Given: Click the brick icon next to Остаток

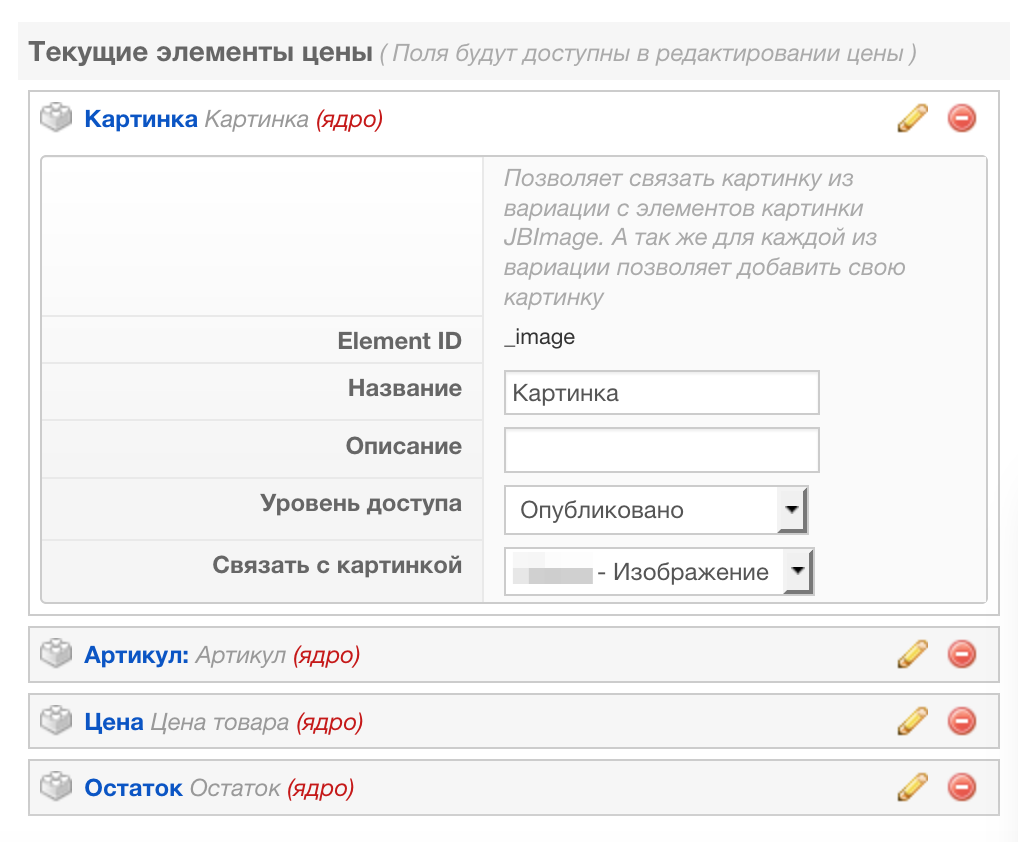Looking at the screenshot, I should [57, 788].
